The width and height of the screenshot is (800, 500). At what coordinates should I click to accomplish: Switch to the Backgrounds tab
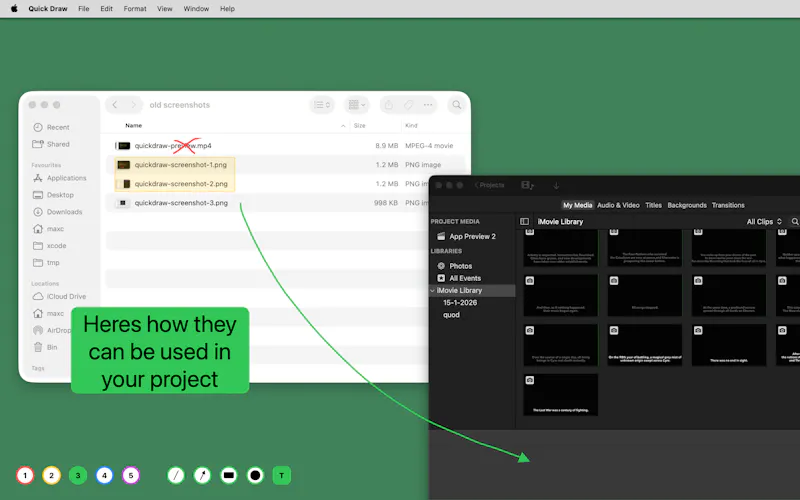tap(687, 205)
